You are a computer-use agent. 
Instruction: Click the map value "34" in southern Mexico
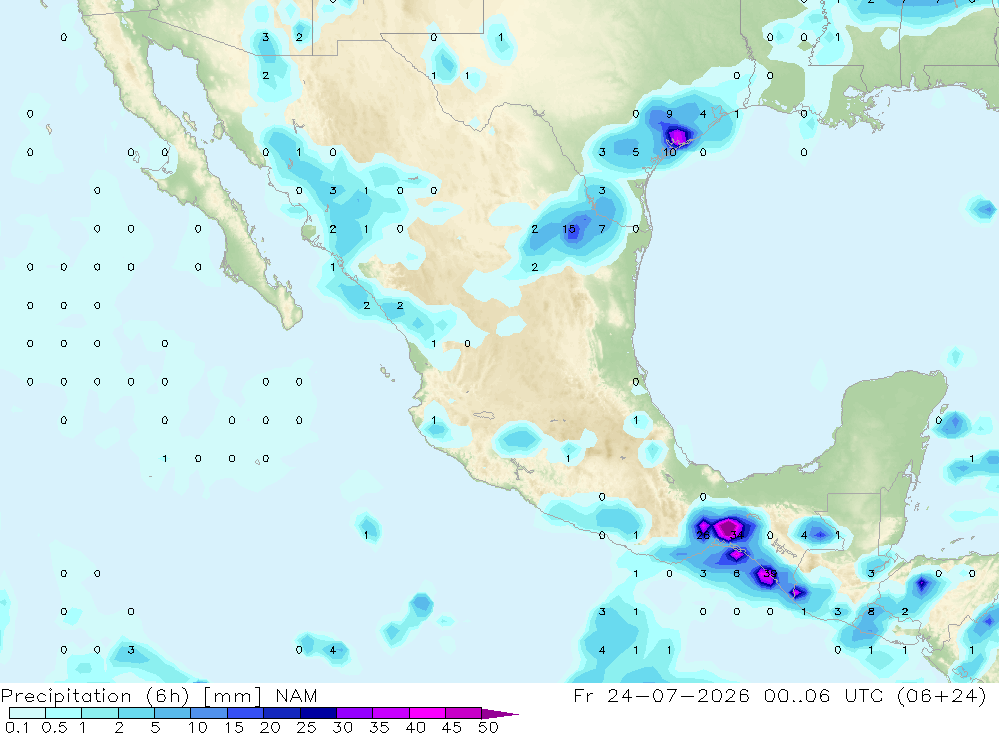(737, 535)
